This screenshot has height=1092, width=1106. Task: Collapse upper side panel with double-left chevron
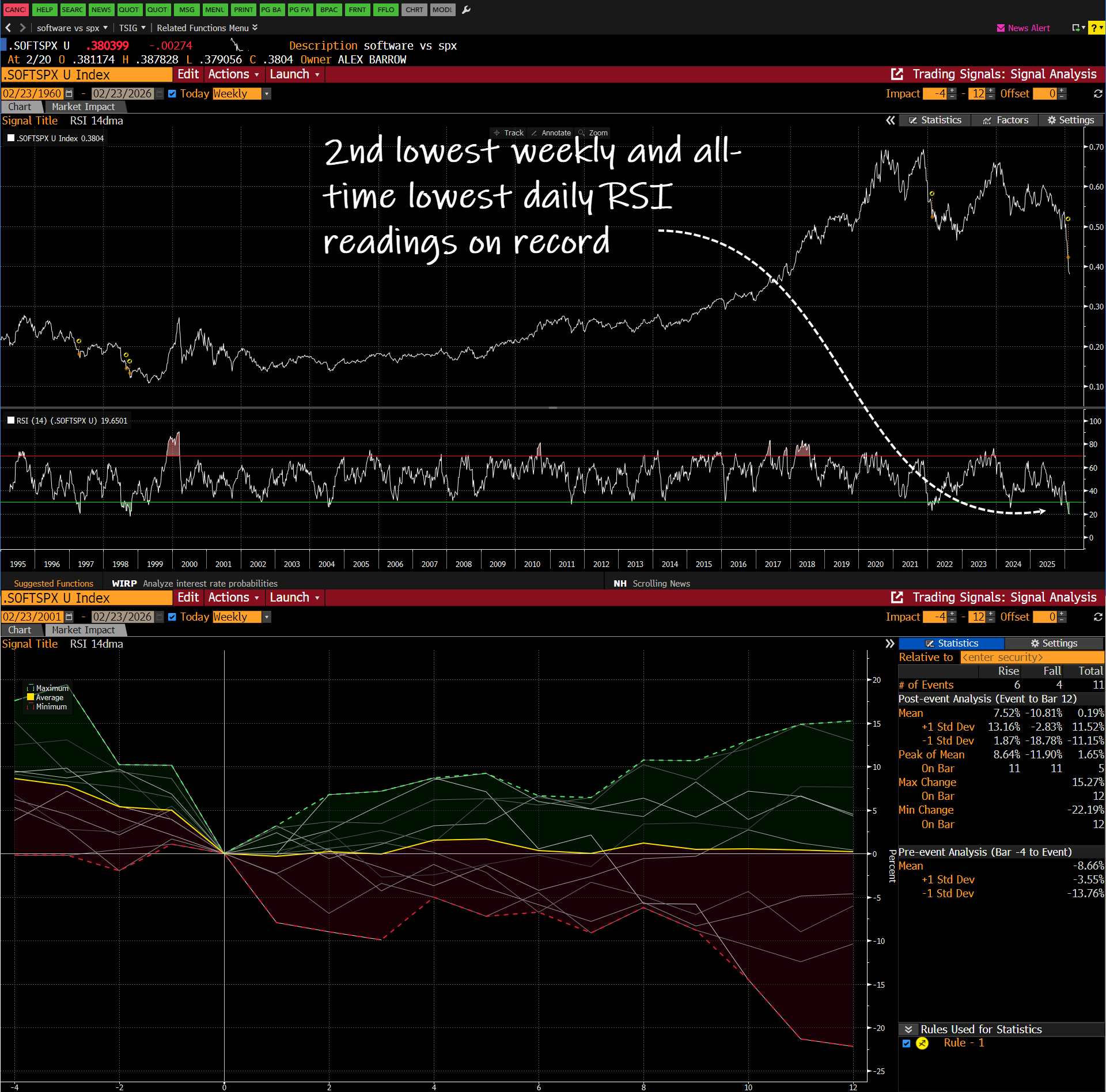[891, 120]
